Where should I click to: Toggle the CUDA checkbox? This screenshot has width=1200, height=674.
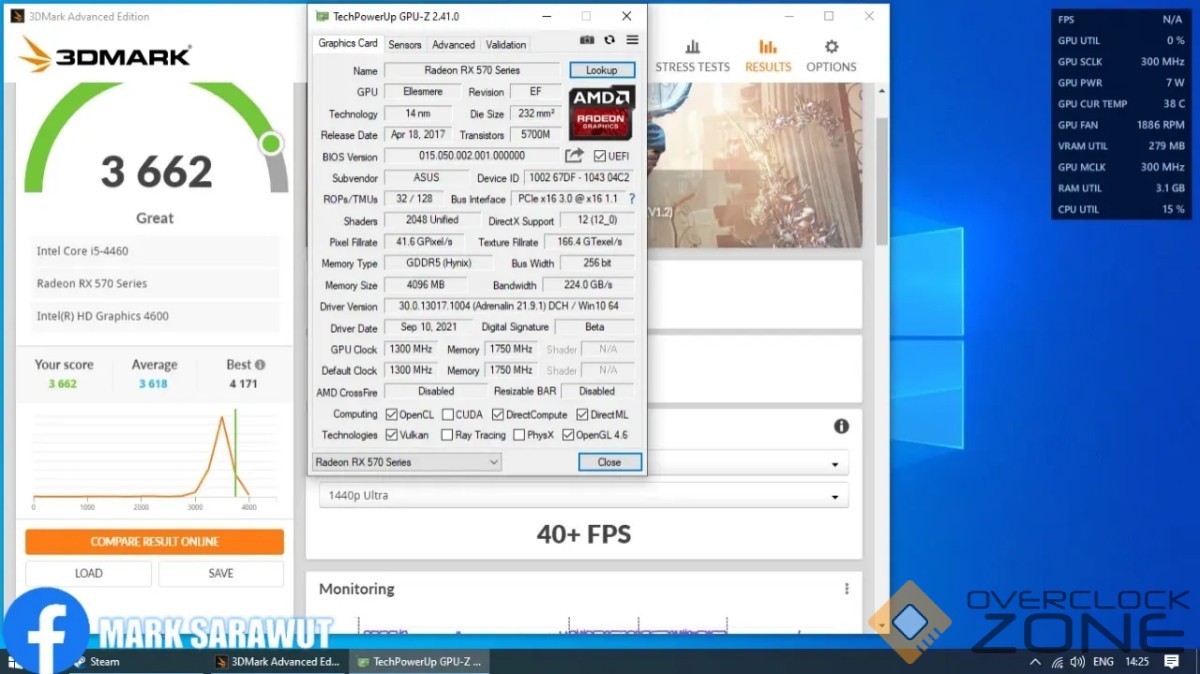447,414
